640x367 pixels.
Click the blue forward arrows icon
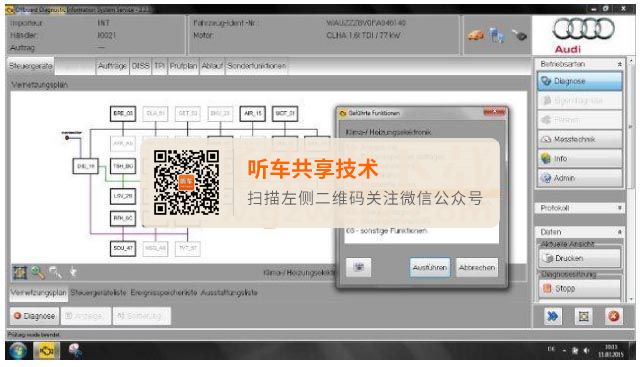(552, 316)
